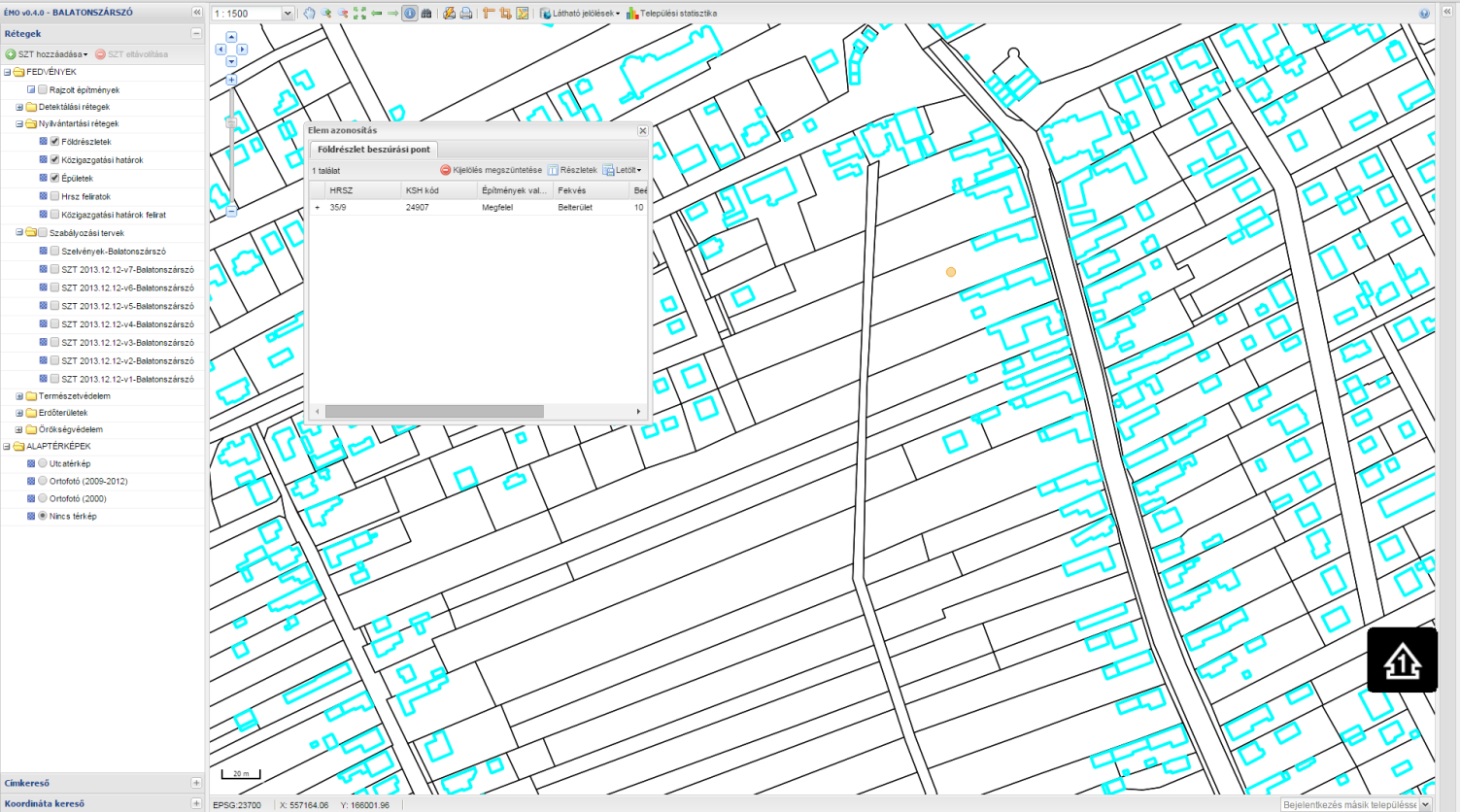Select the pan (hand) map tool

309,14
